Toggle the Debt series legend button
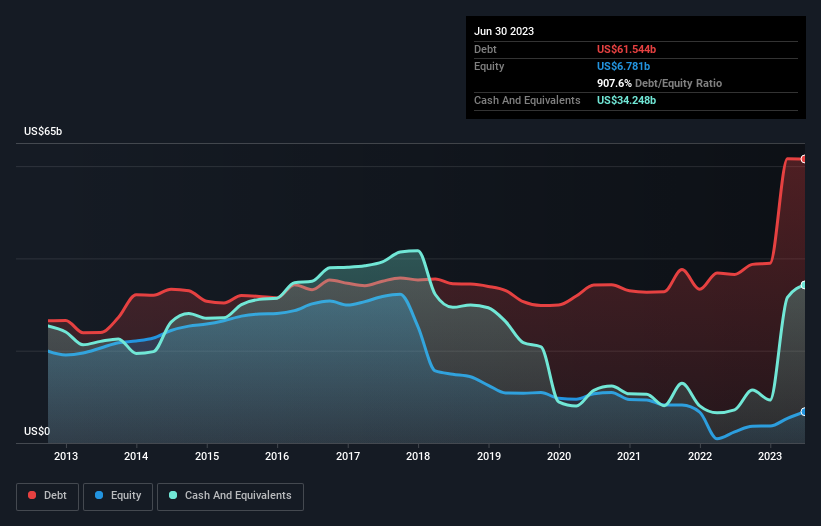The image size is (821, 526). click(48, 496)
